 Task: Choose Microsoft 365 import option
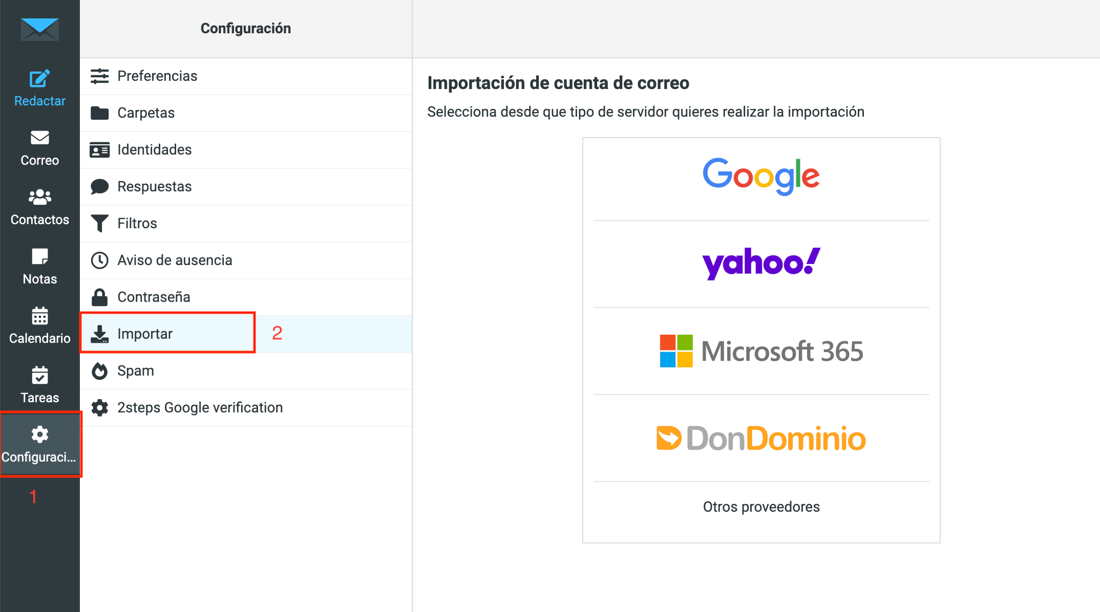tap(761, 351)
